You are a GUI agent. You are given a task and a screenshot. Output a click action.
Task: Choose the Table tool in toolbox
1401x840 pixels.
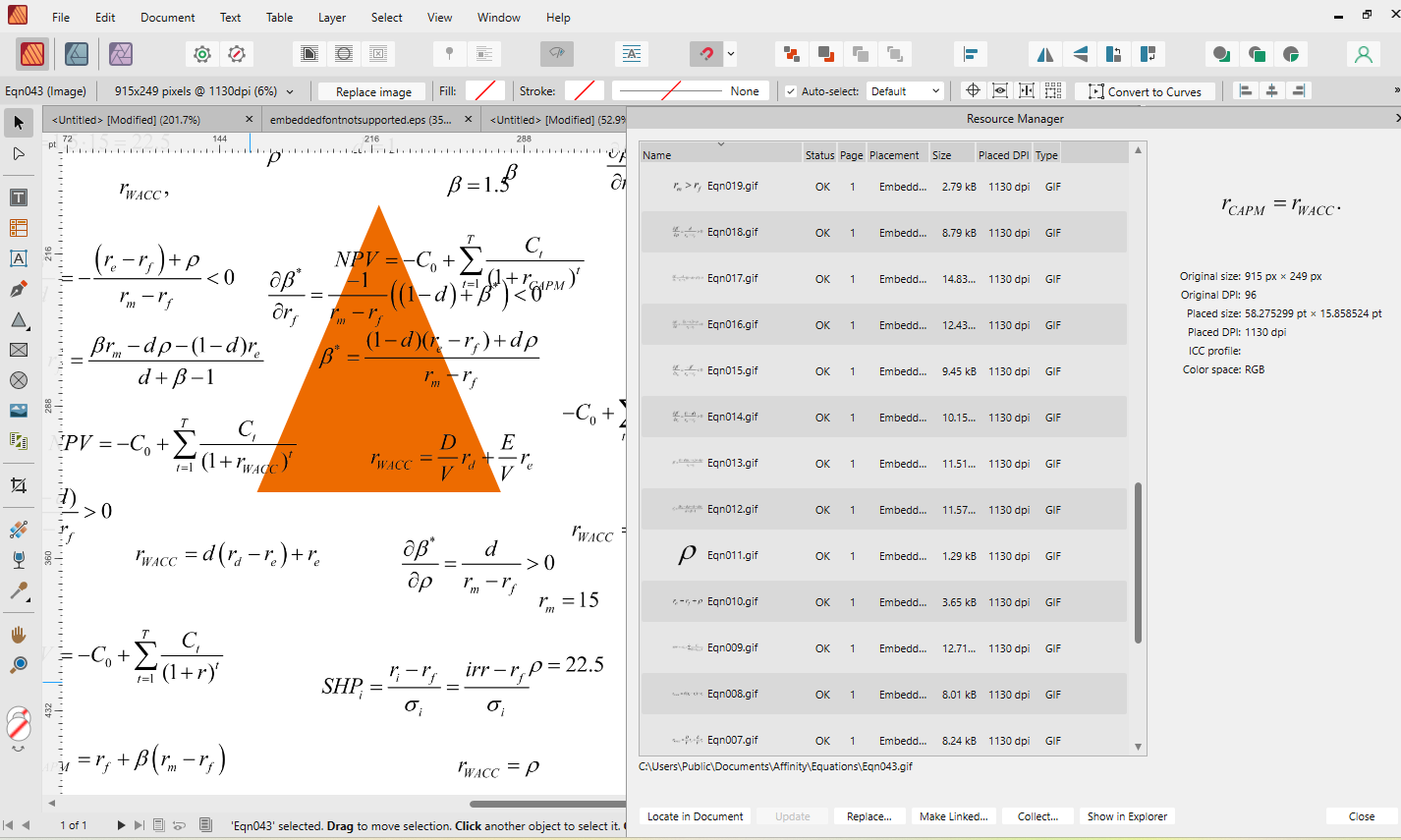(18, 228)
